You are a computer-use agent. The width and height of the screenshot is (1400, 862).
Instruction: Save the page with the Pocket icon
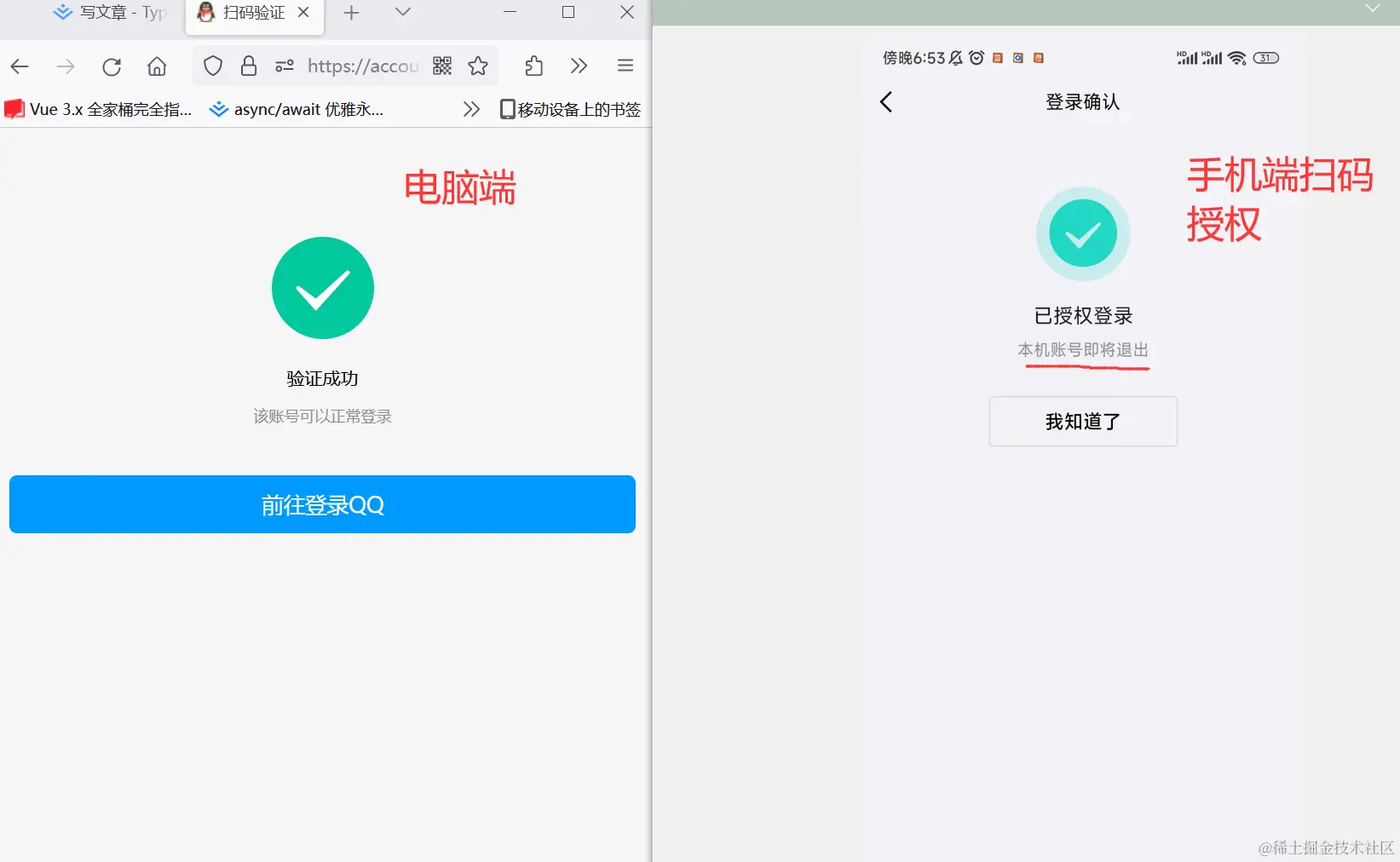533,66
